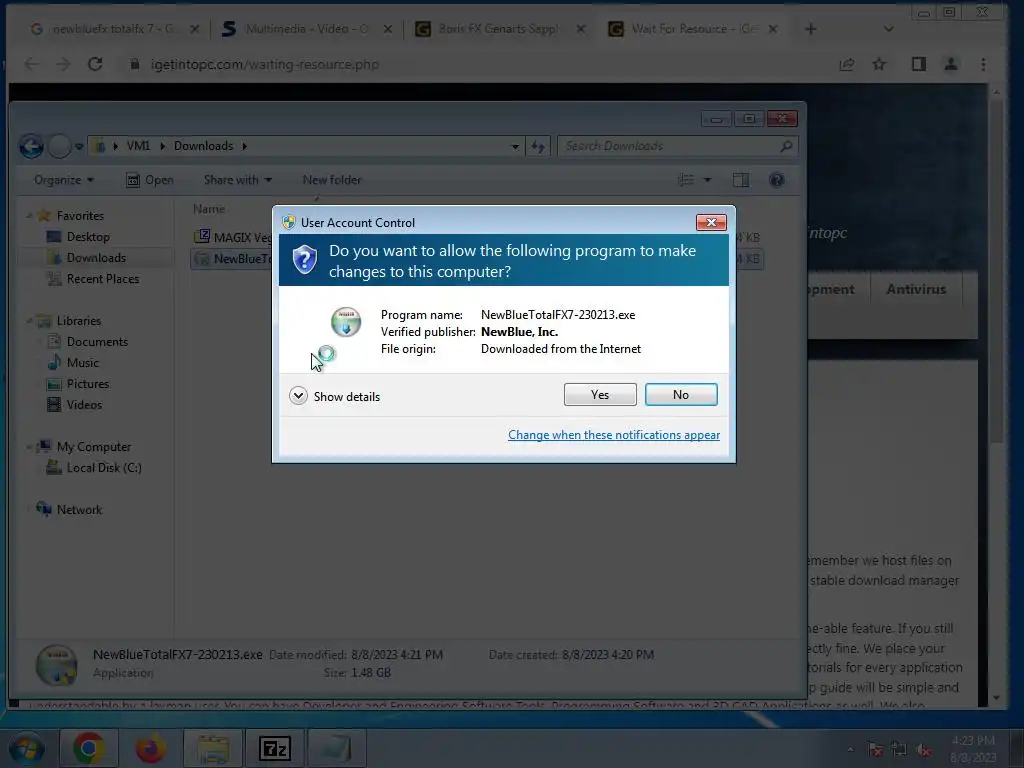Expand Show details in UAC dialog
Image resolution: width=1024 pixels, height=768 pixels.
(334, 396)
